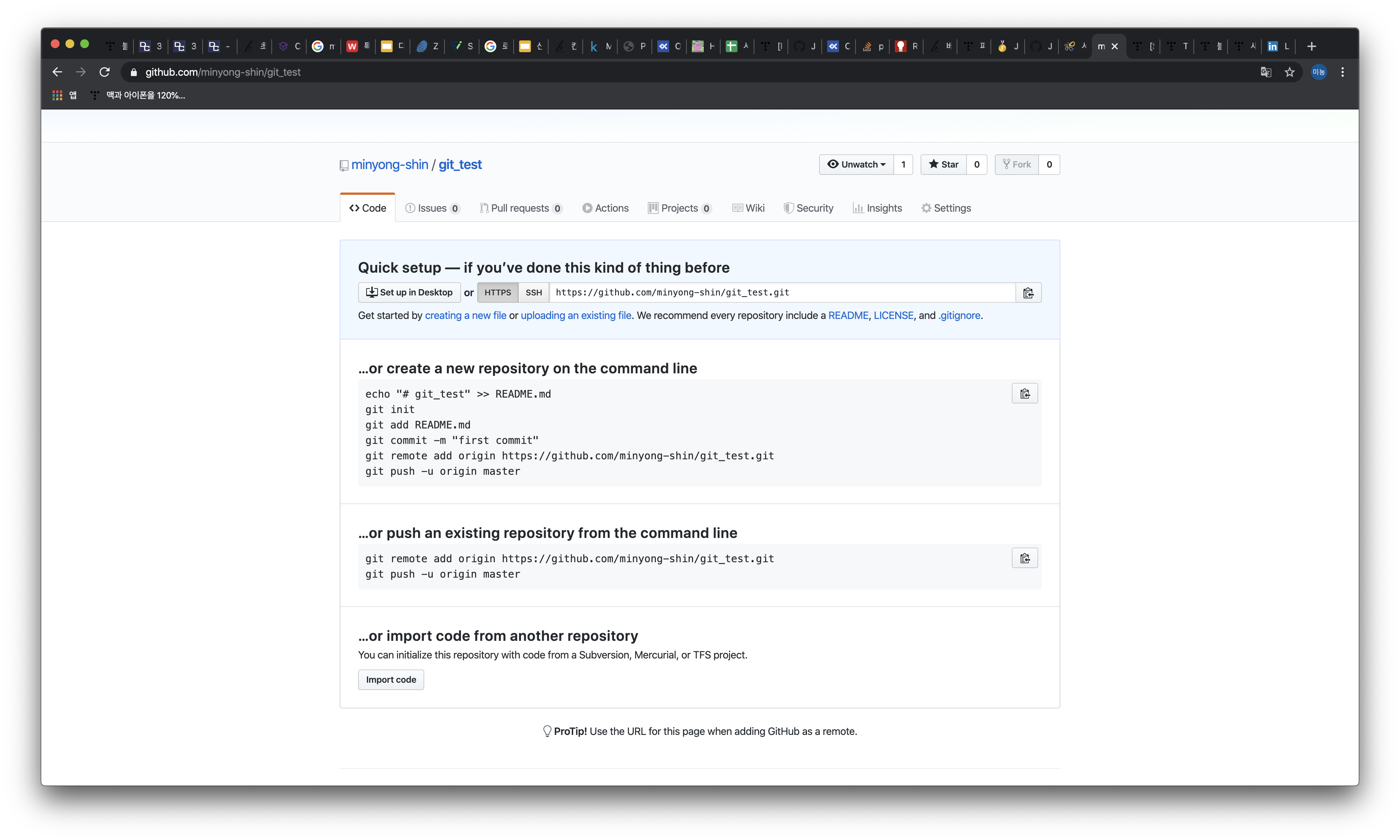
Task: Open the Chrome three-dot menu
Action: 1342,72
